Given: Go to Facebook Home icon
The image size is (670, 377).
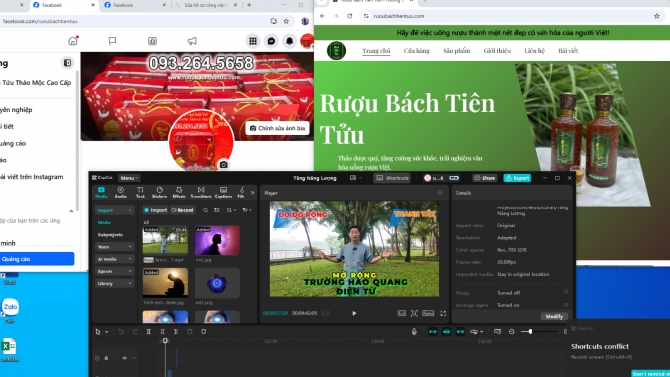Looking at the screenshot, I should coord(73,41).
